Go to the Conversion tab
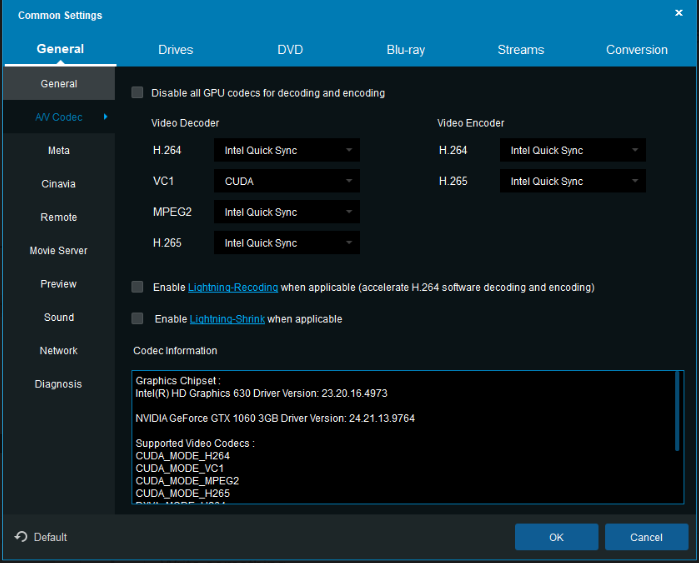Image resolution: width=699 pixels, height=563 pixels. point(636,50)
